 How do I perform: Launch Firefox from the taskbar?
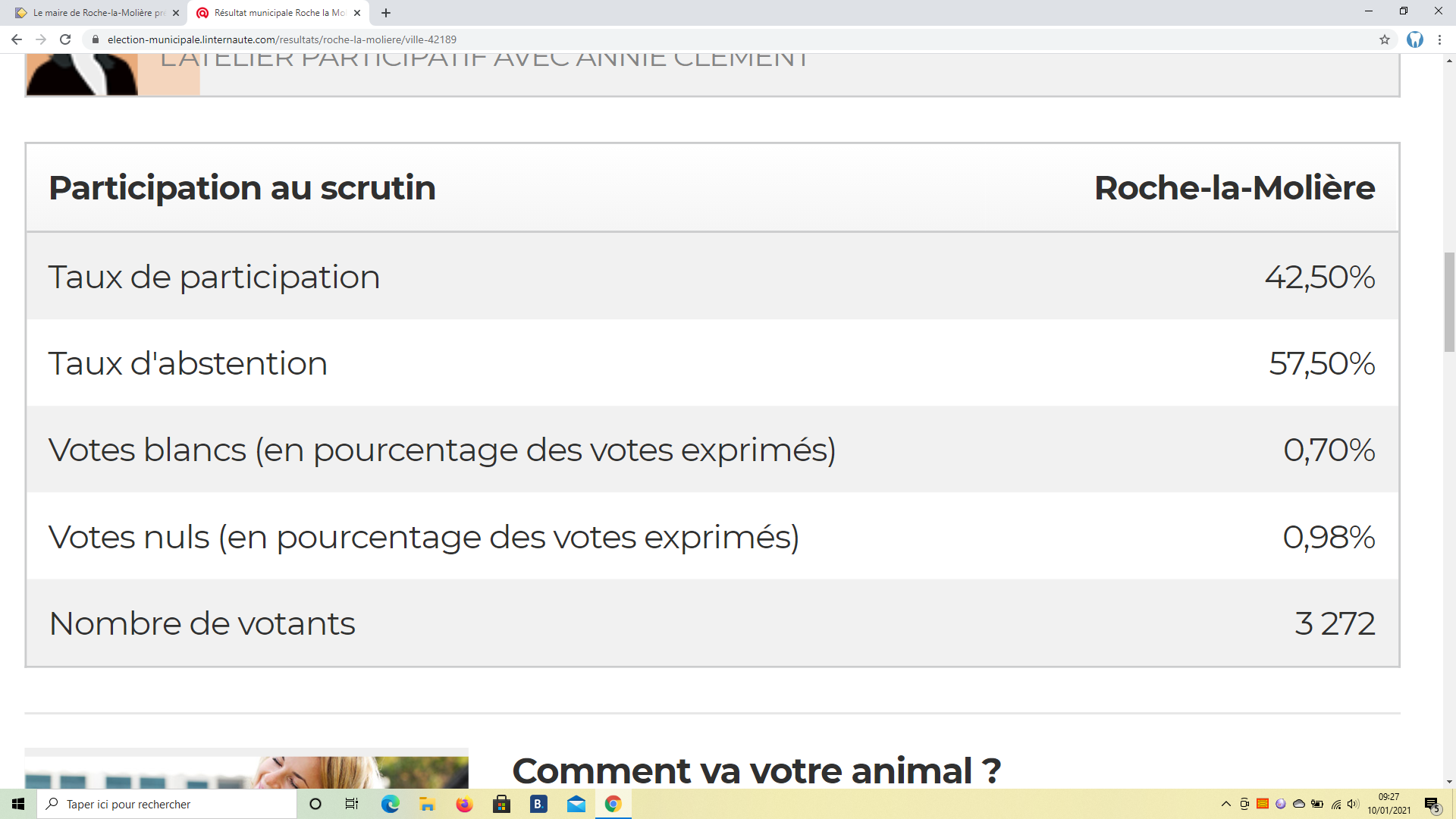coord(464,804)
